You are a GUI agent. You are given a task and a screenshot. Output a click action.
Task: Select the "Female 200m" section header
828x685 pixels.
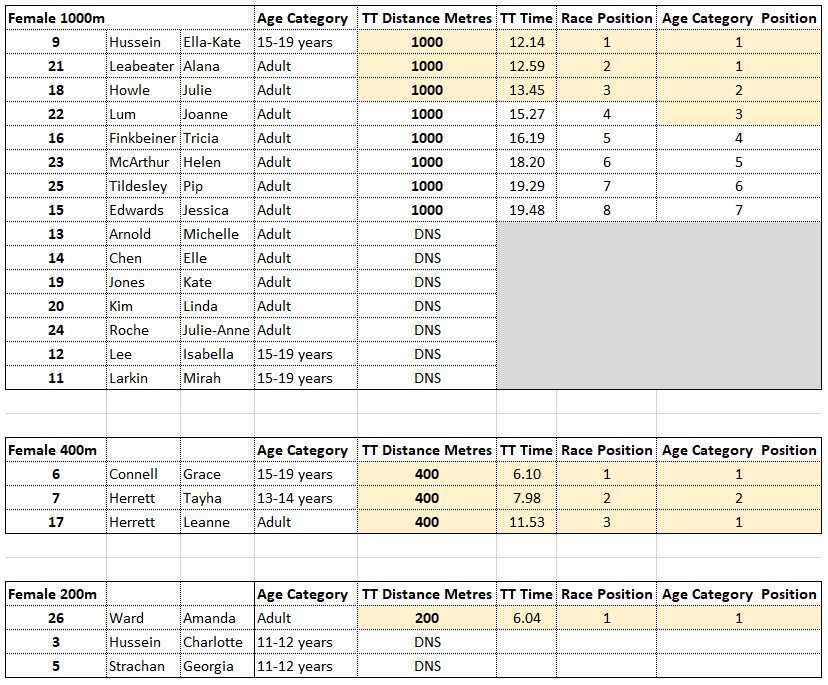[x=53, y=594]
